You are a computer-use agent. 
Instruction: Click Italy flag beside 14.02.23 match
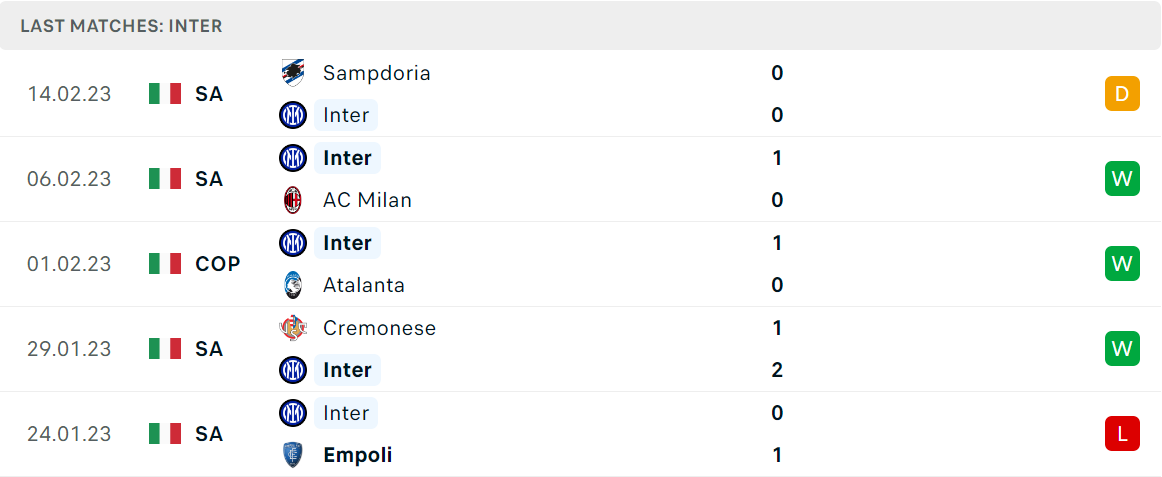[165, 93]
